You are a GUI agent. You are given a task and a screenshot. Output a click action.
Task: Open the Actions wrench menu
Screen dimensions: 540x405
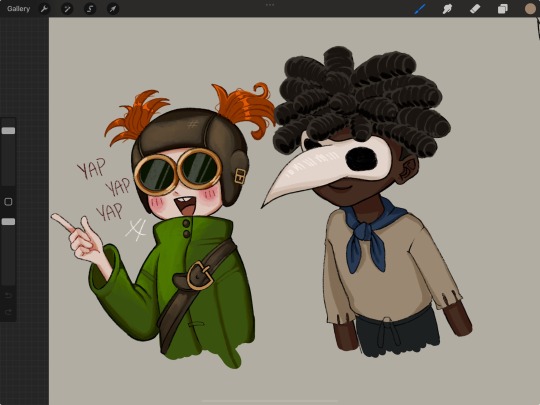click(x=44, y=9)
